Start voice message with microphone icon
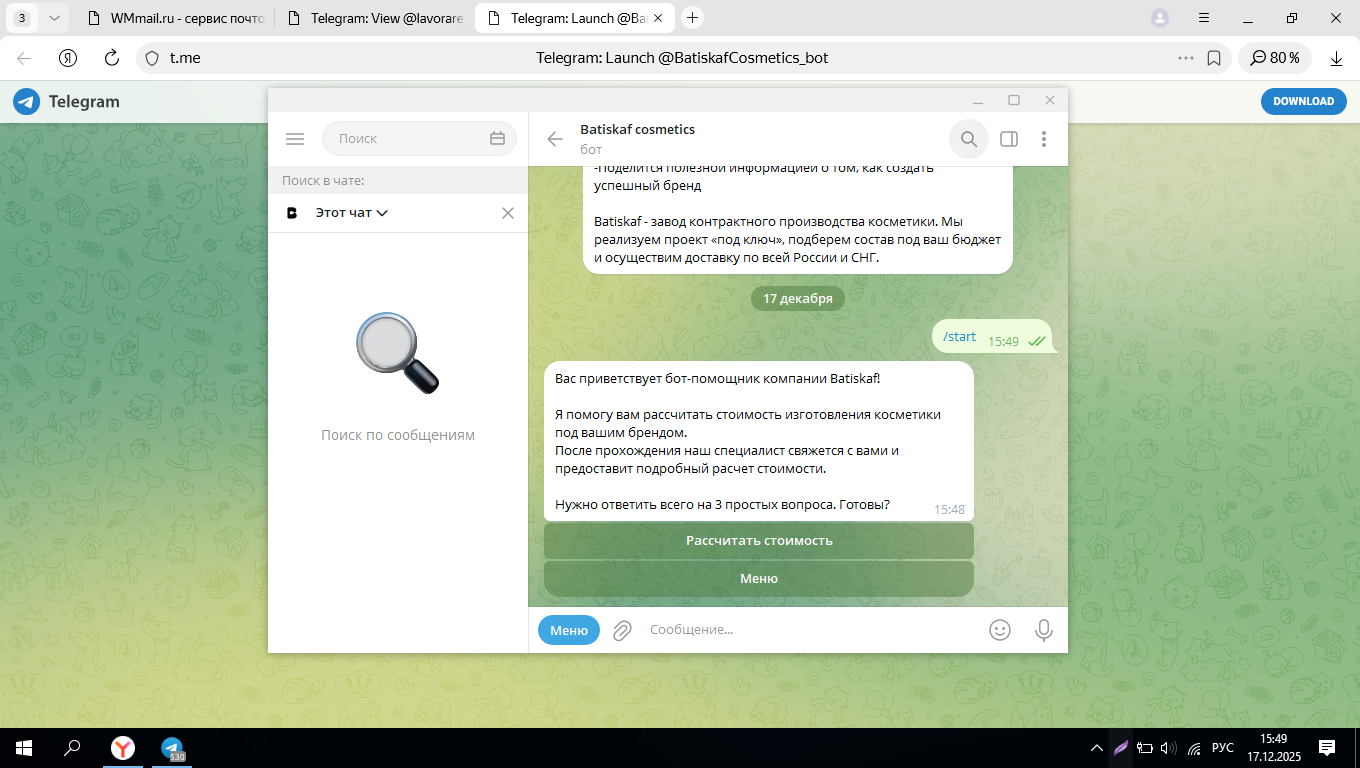 click(1044, 630)
